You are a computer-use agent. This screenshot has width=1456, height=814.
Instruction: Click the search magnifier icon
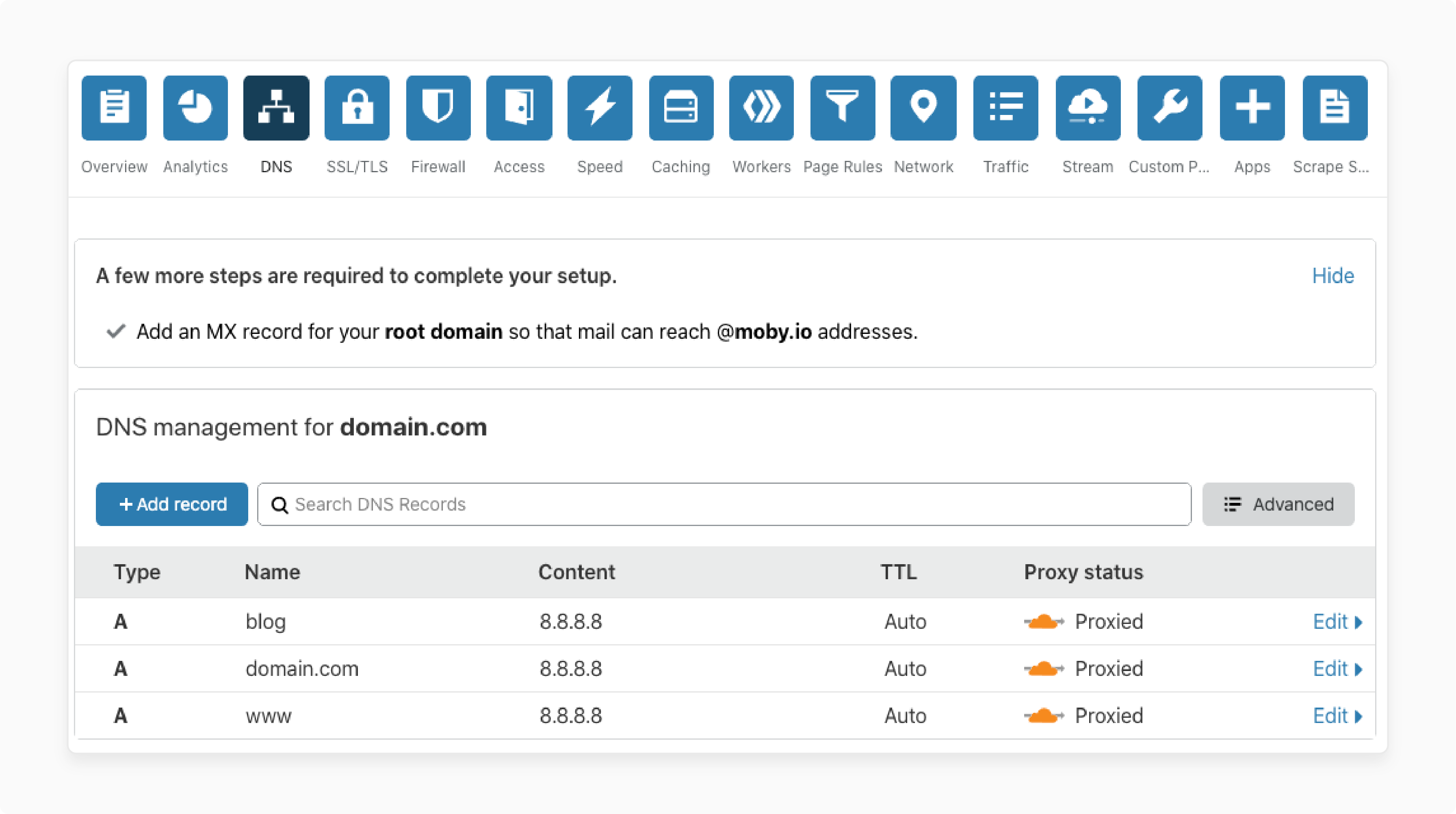280,504
